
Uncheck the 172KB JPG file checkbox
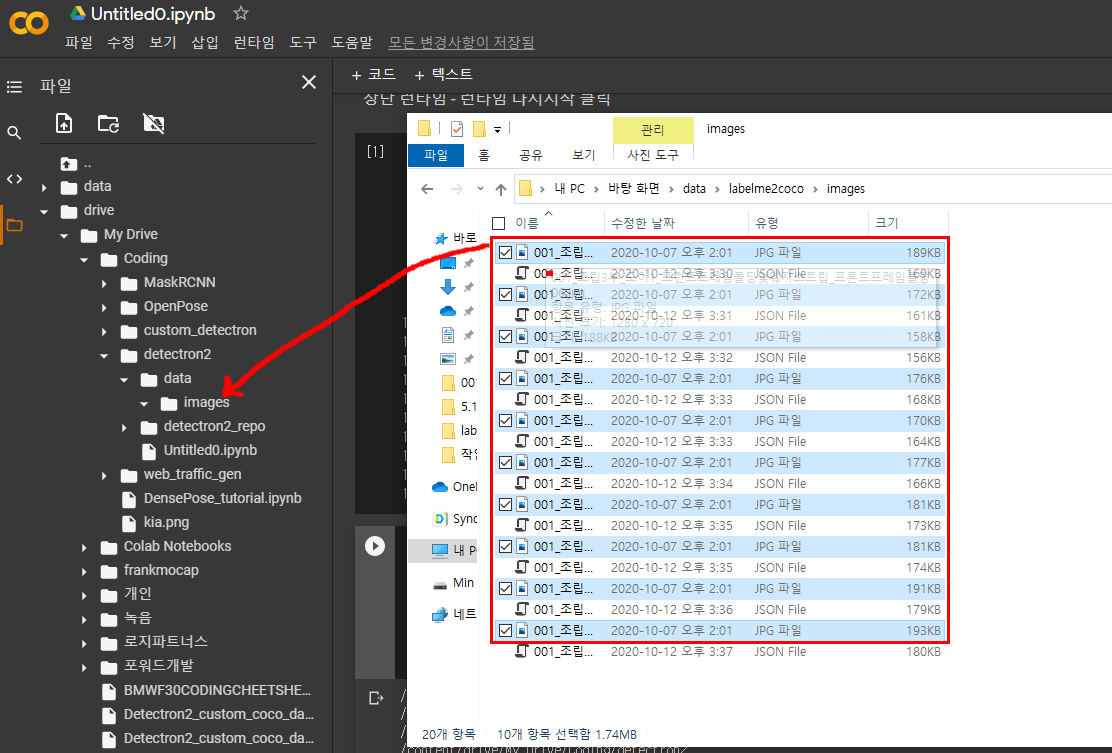click(506, 294)
